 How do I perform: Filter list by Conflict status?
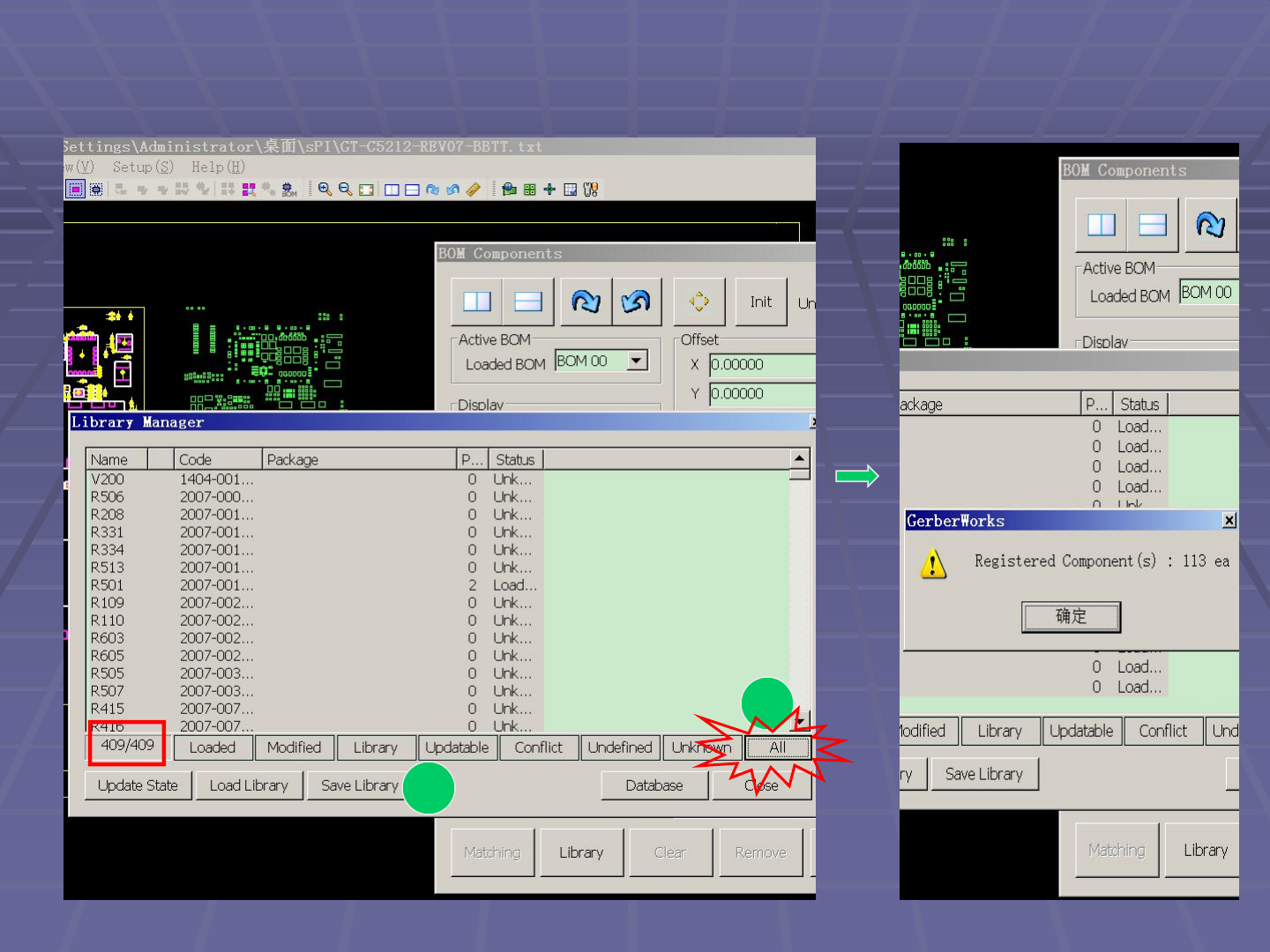pyautogui.click(x=538, y=747)
